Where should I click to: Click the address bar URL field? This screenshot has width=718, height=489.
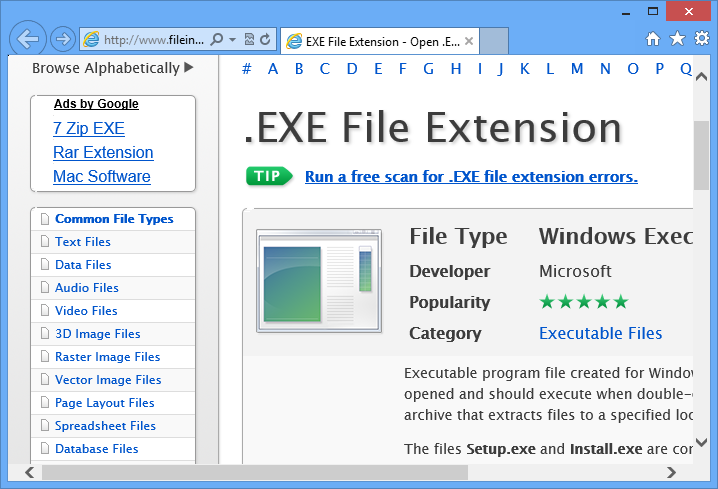[x=154, y=40]
